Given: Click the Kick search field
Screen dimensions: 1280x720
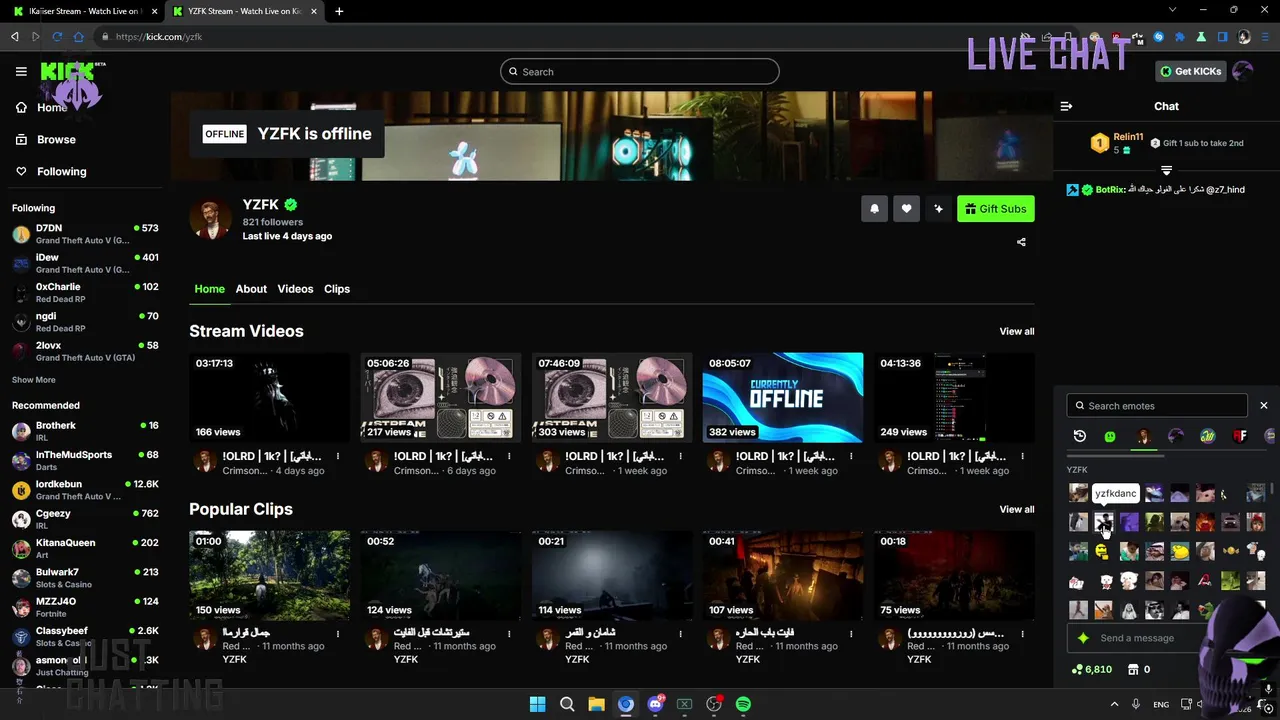Looking at the screenshot, I should click(640, 72).
